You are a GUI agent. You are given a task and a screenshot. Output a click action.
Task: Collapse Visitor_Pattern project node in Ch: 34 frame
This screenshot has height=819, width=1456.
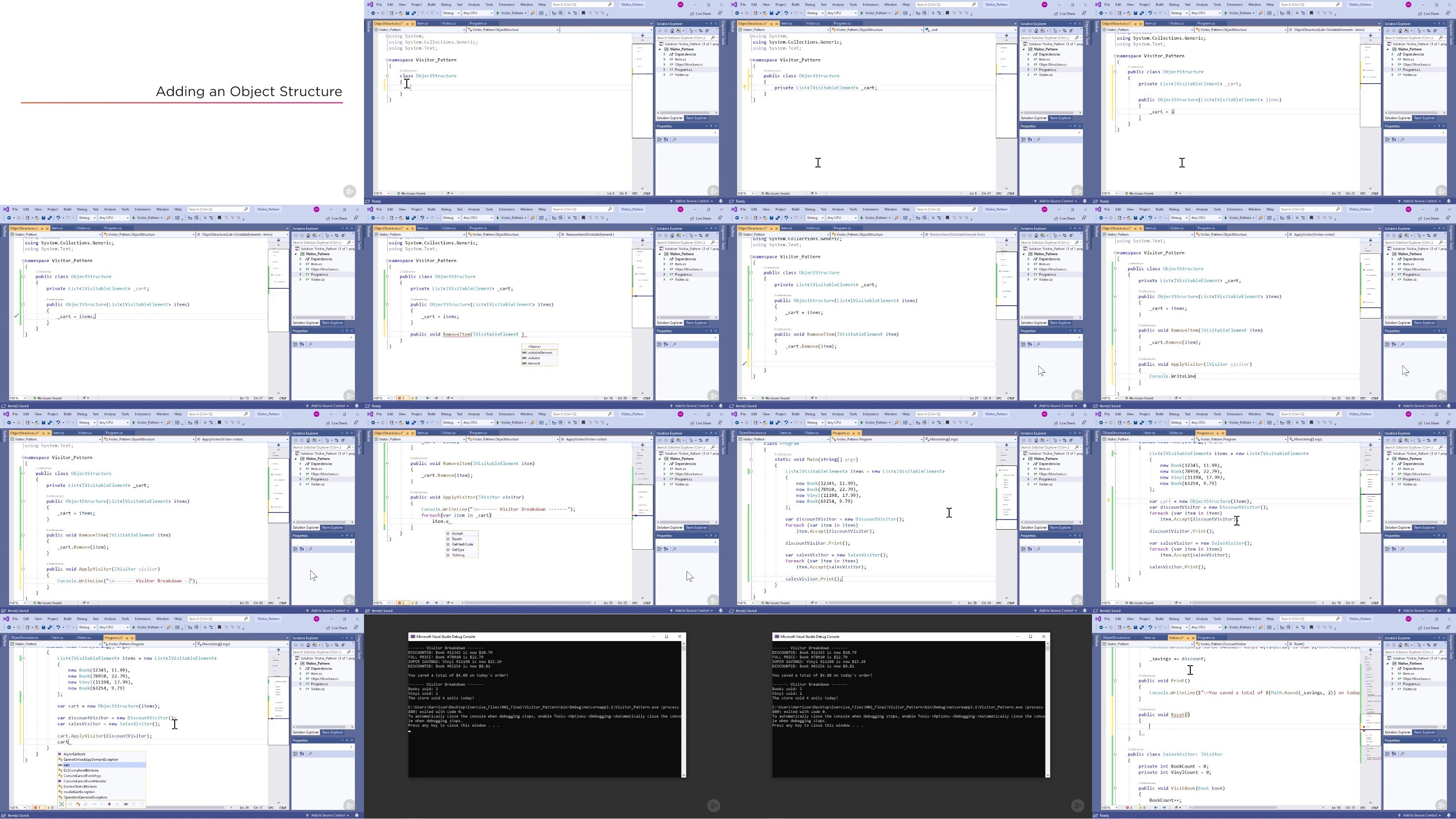click(x=1024, y=459)
